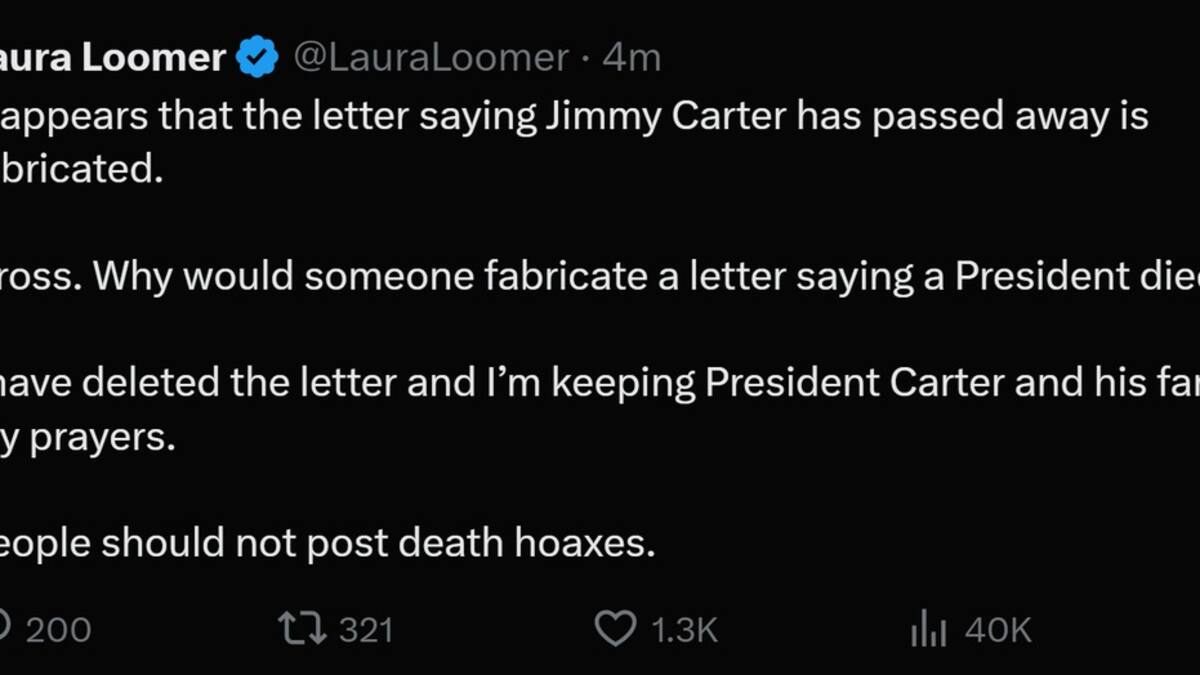1200x675 pixels.
Task: Click the repost arrows icon
Action: pyautogui.click(x=301, y=629)
